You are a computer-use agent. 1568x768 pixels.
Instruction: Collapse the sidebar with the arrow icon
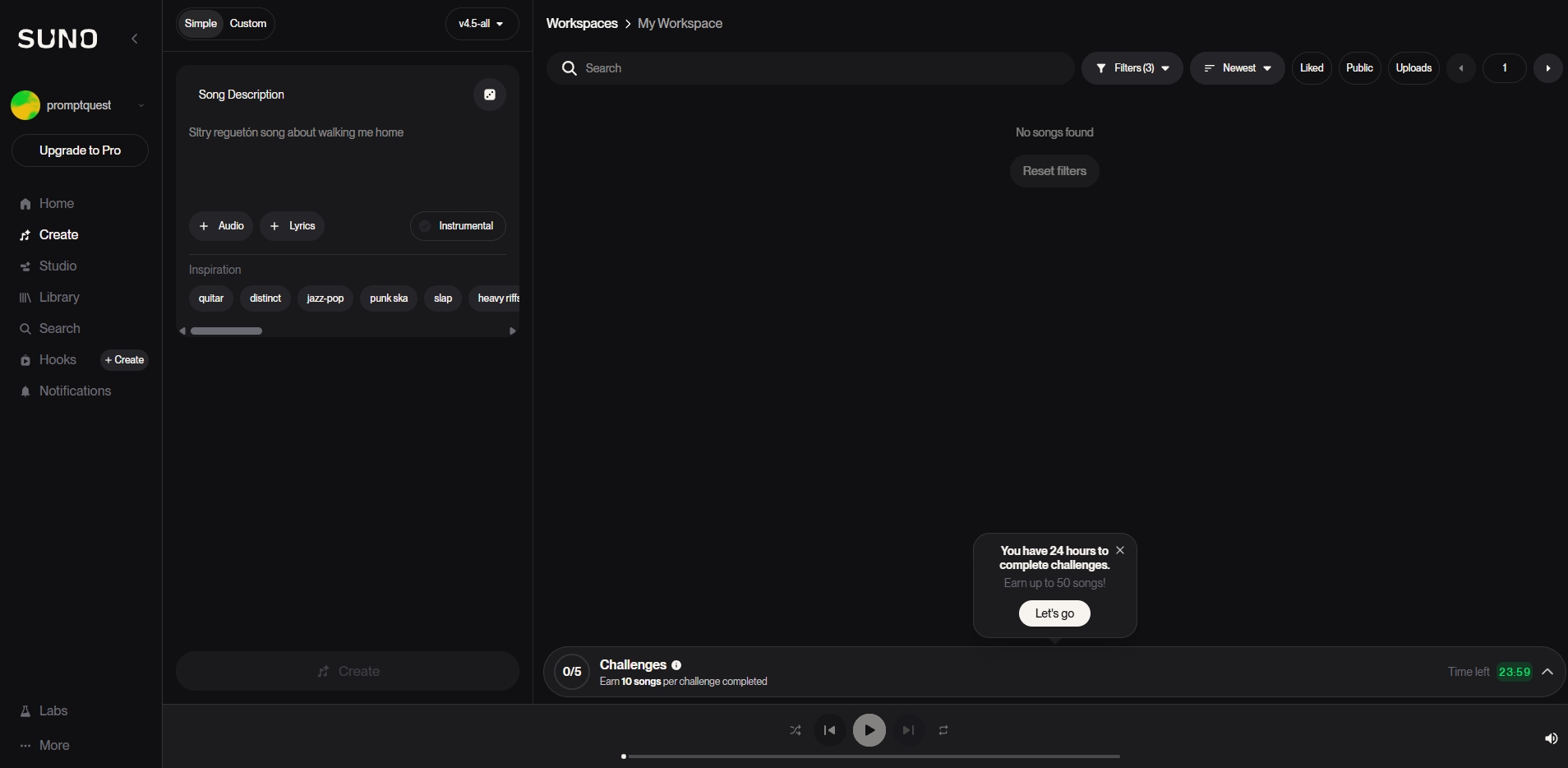(135, 39)
